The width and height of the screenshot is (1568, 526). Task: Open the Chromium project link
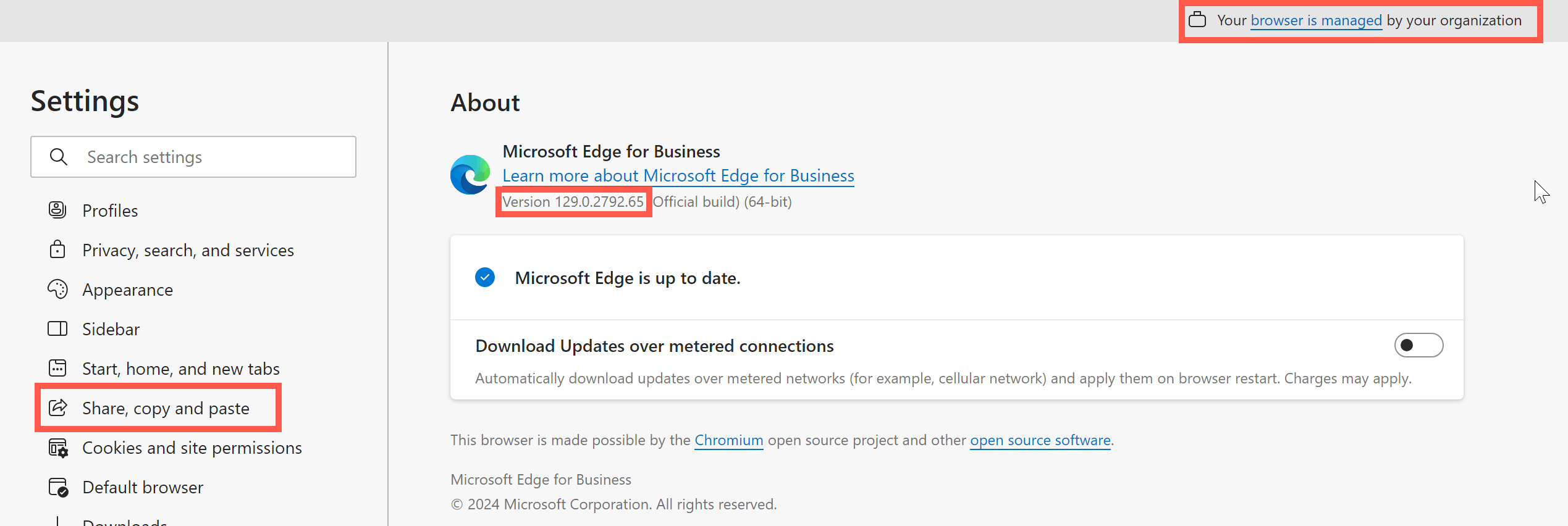tap(728, 440)
